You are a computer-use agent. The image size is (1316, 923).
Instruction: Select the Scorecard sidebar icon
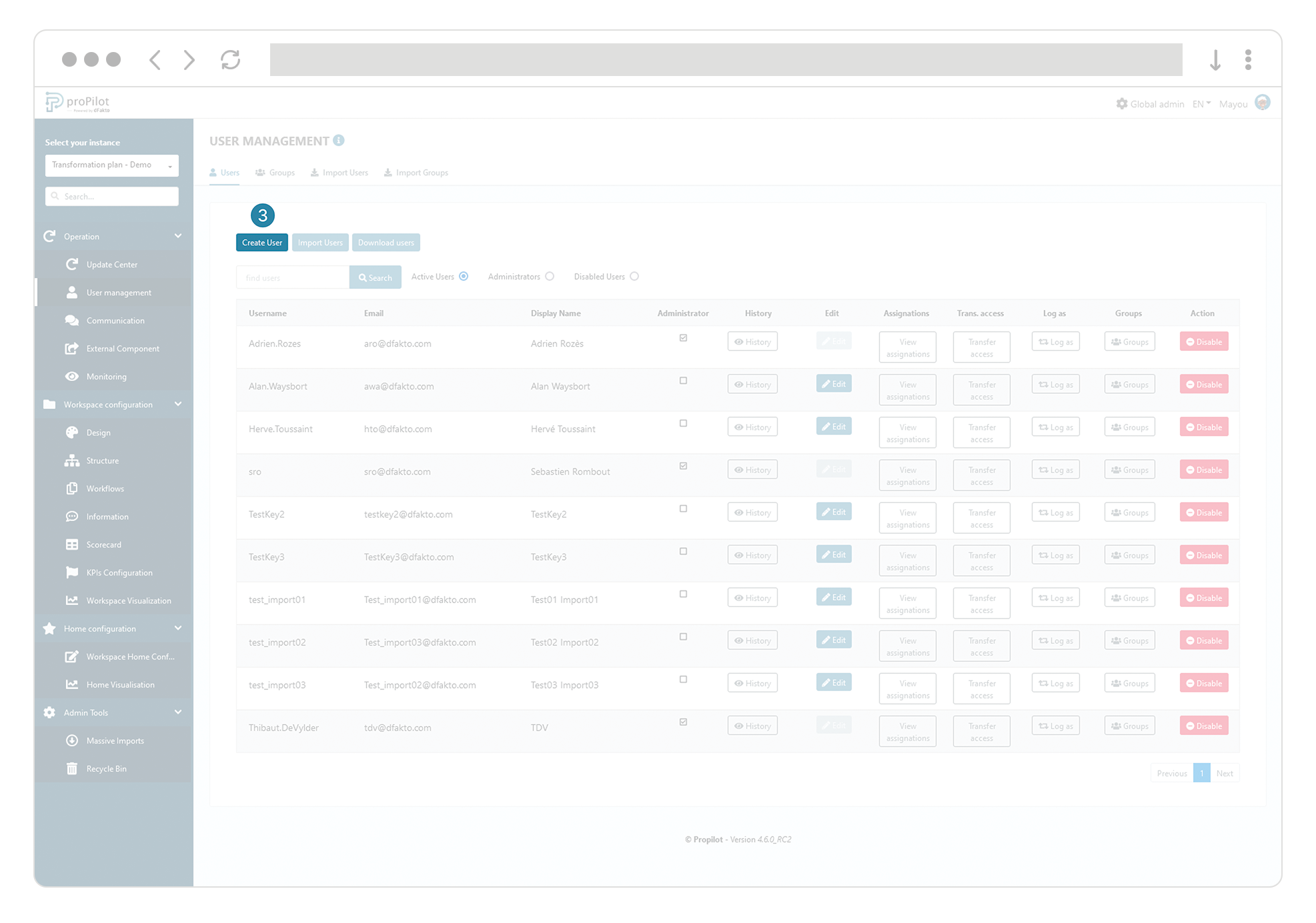tap(73, 544)
